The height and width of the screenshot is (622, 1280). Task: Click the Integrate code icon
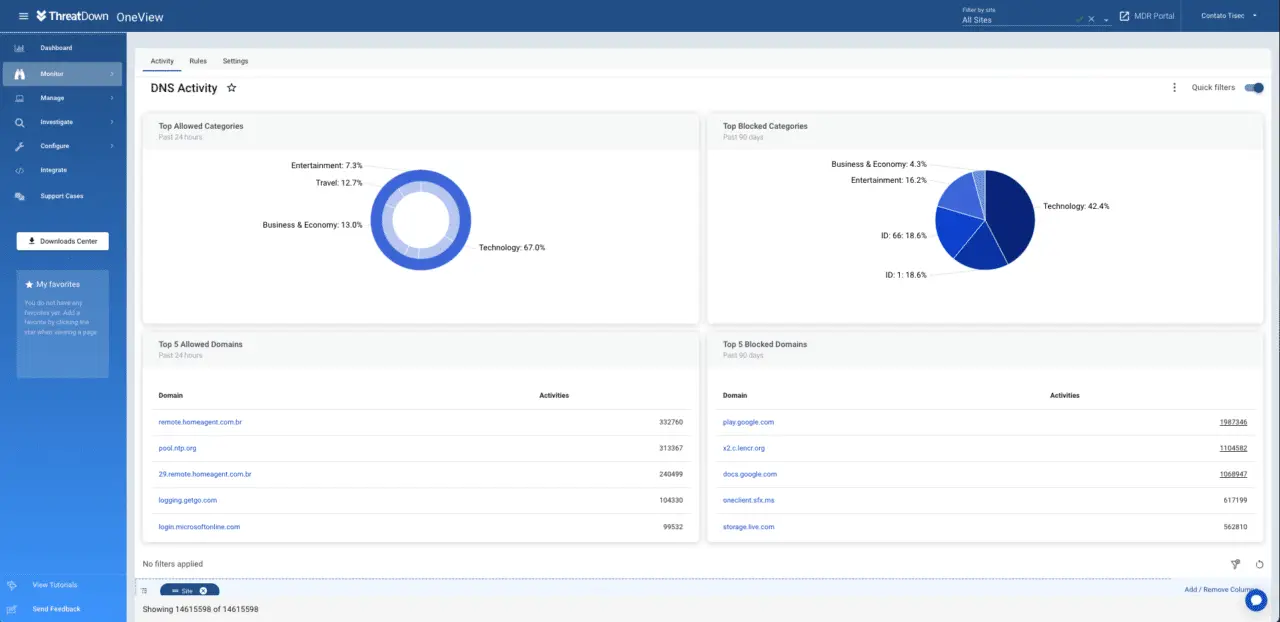(17, 170)
